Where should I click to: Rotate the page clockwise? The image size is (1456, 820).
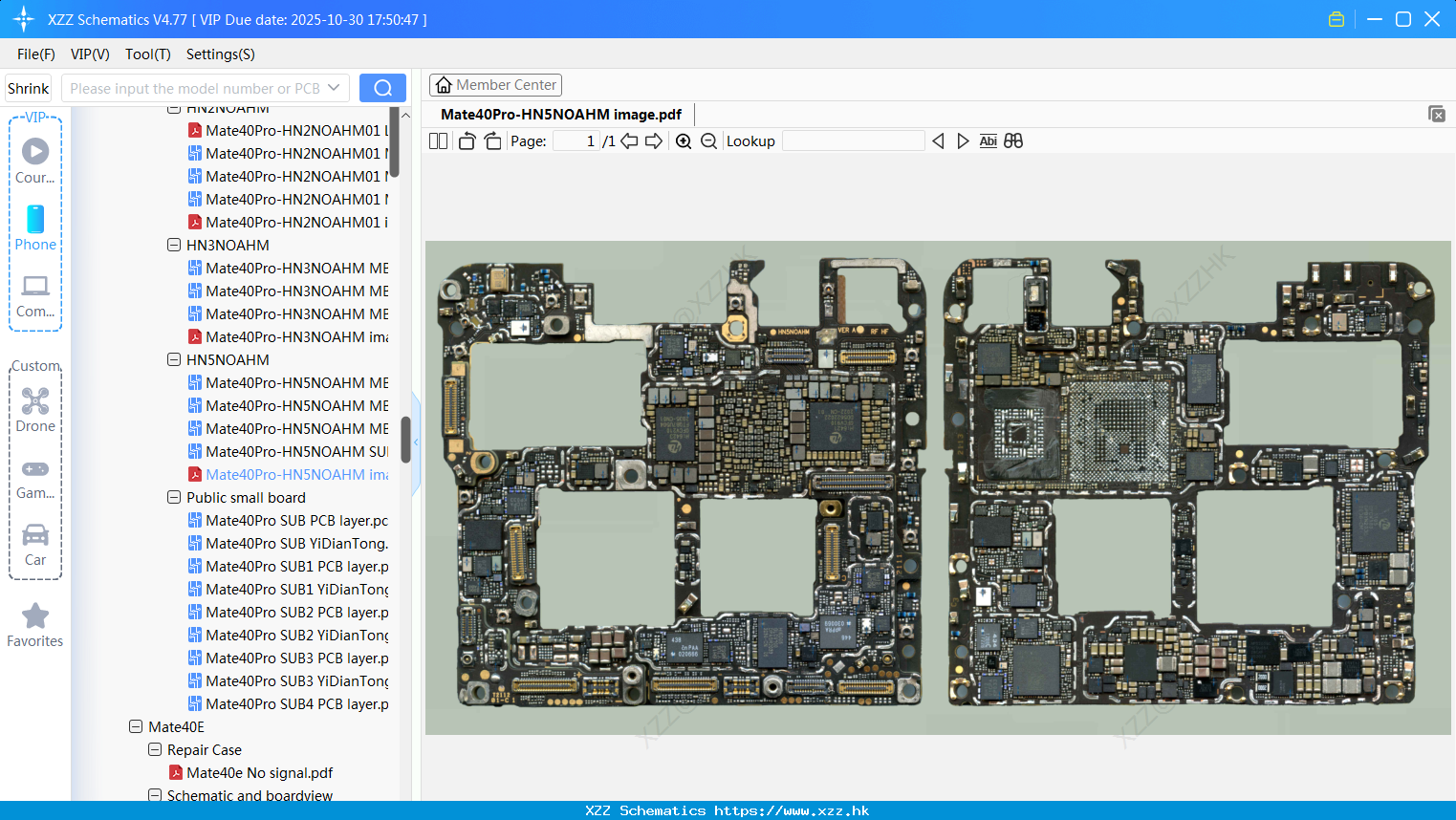tap(492, 141)
